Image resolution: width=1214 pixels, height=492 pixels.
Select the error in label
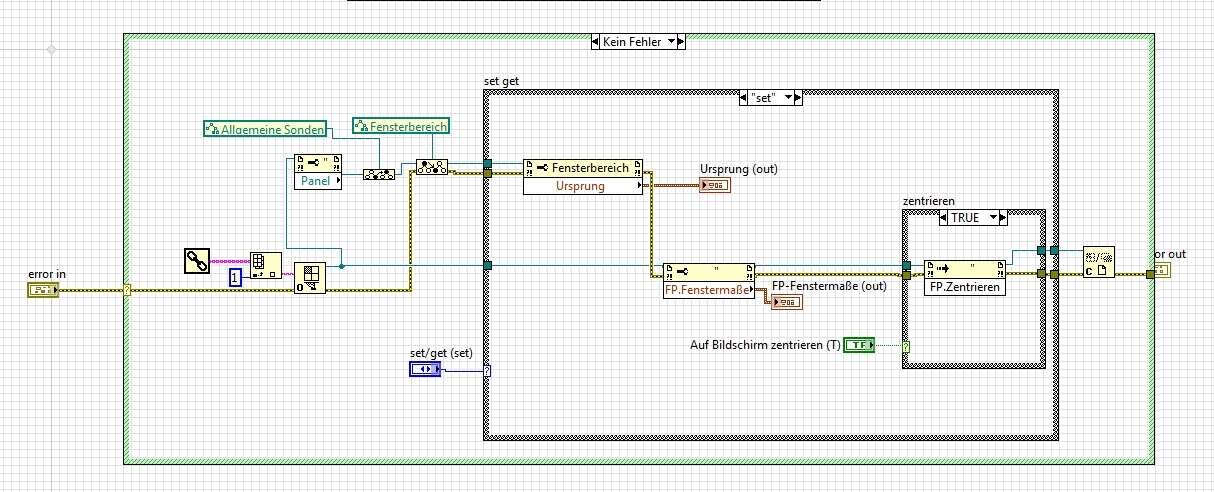click(x=48, y=274)
